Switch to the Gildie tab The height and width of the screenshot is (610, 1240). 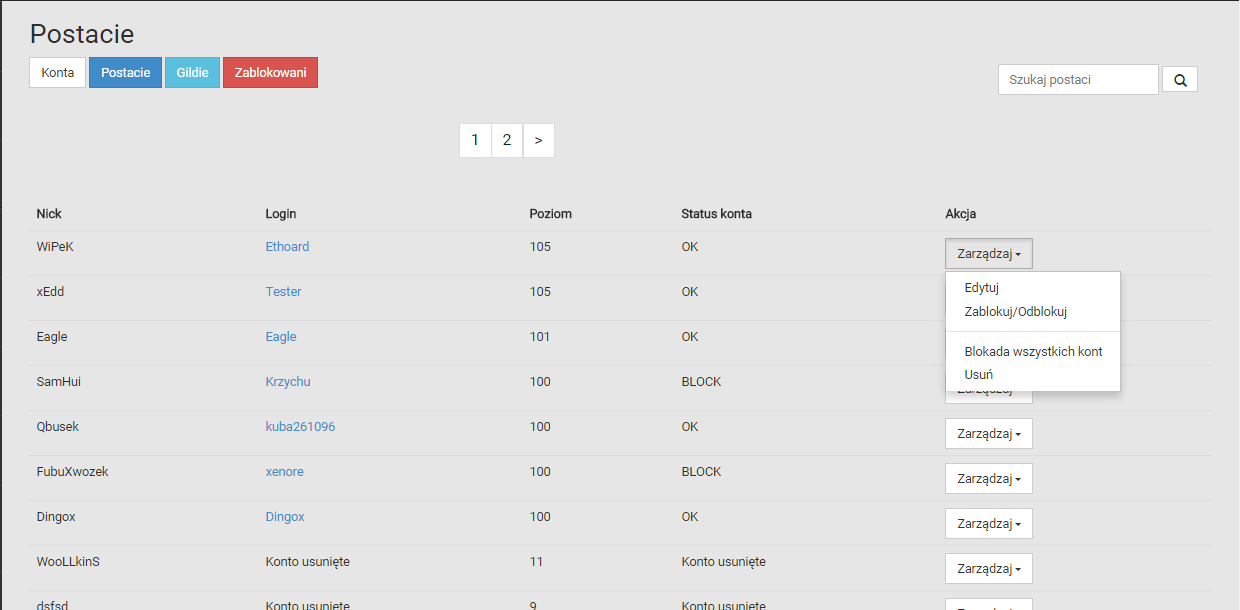[x=192, y=73]
